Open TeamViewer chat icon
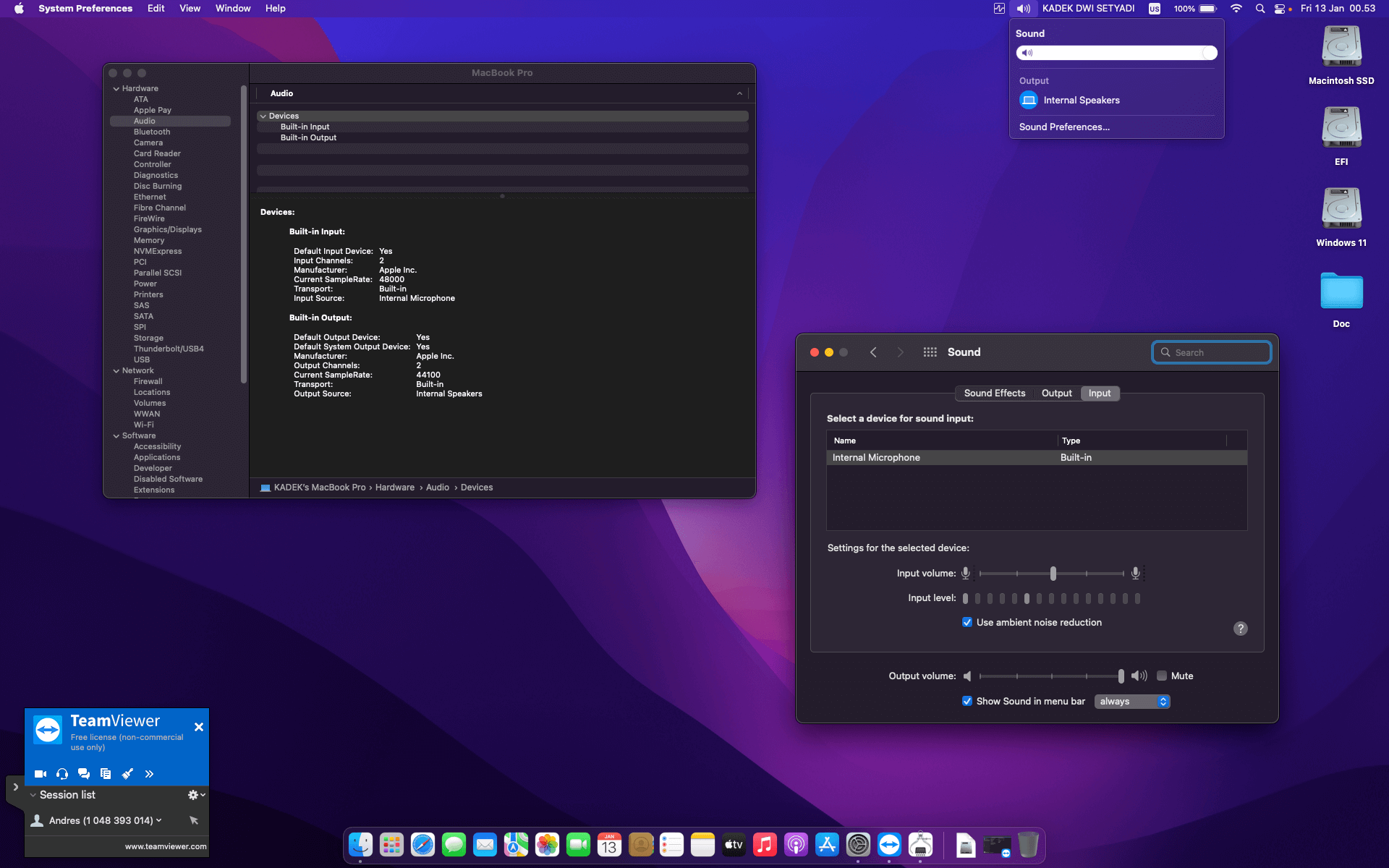 (x=84, y=774)
